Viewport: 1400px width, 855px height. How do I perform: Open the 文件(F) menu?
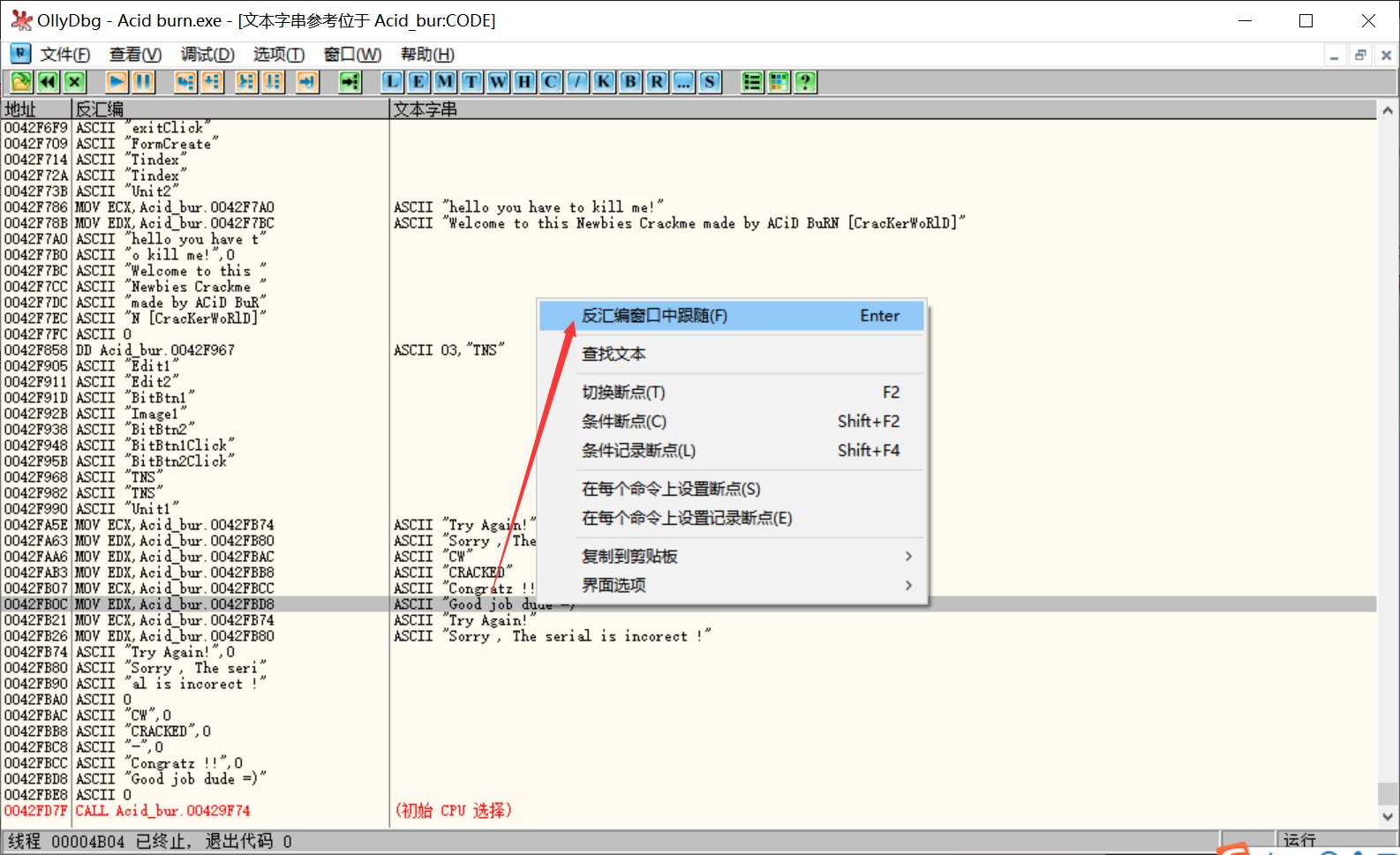pyautogui.click(x=65, y=55)
